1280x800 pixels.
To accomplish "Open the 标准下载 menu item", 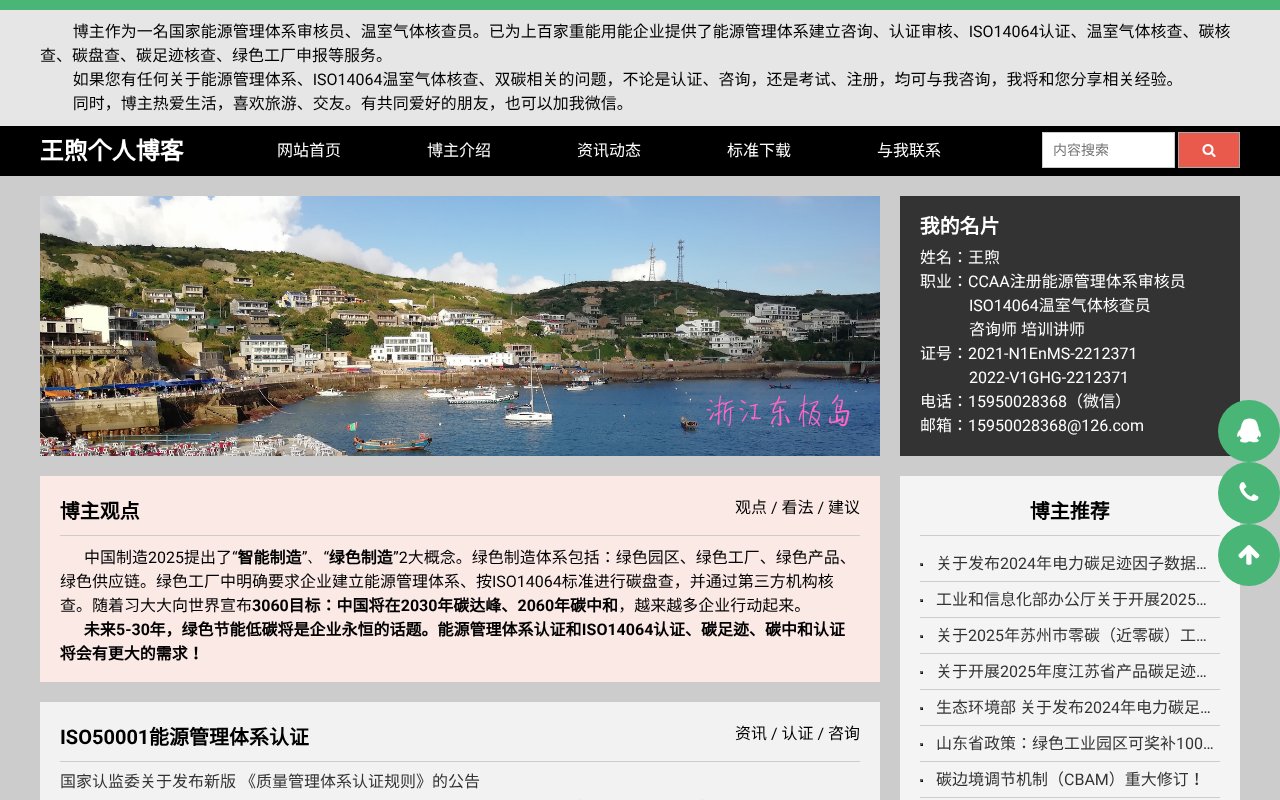I will click(x=758, y=150).
